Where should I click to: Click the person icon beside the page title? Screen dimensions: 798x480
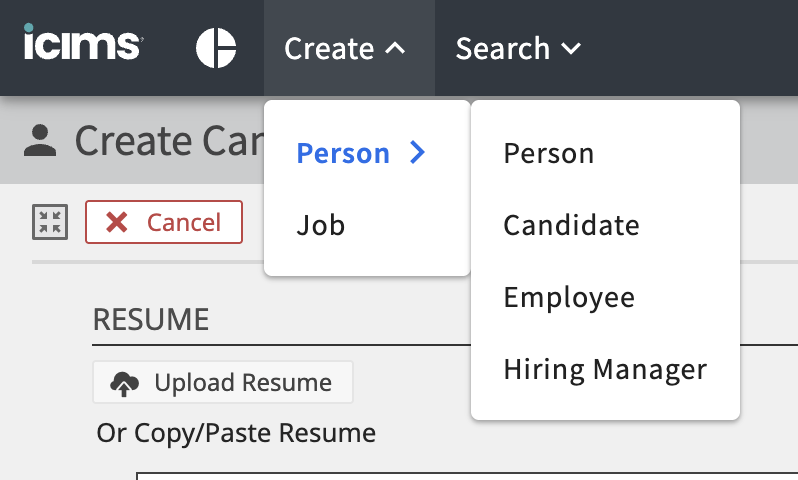[40, 140]
